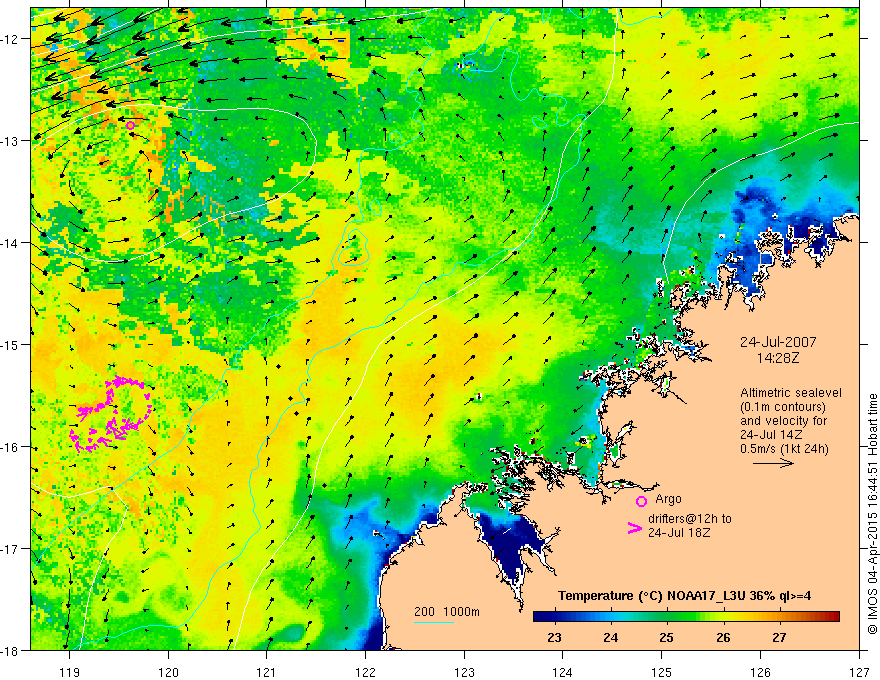Click the IMOS copyright timestamp text
Viewport: 880px width, 680px height.
(x=872, y=514)
